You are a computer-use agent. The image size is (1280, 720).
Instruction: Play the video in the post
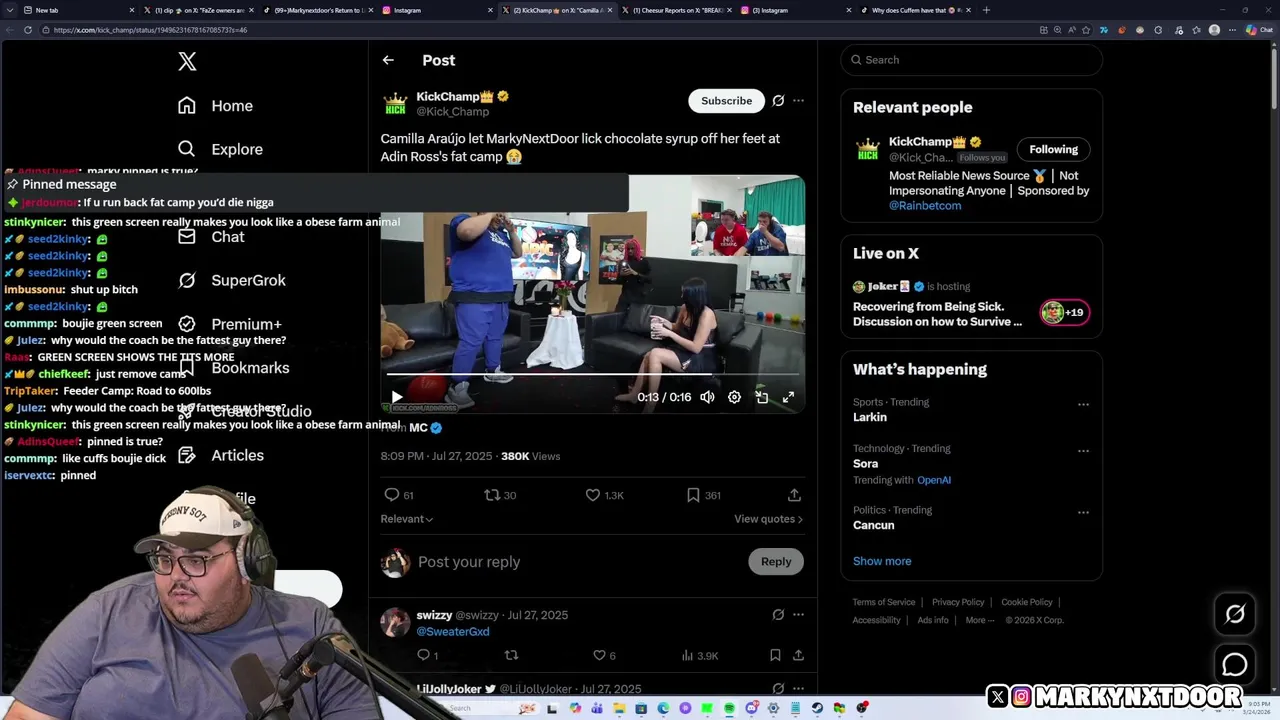[x=397, y=397]
